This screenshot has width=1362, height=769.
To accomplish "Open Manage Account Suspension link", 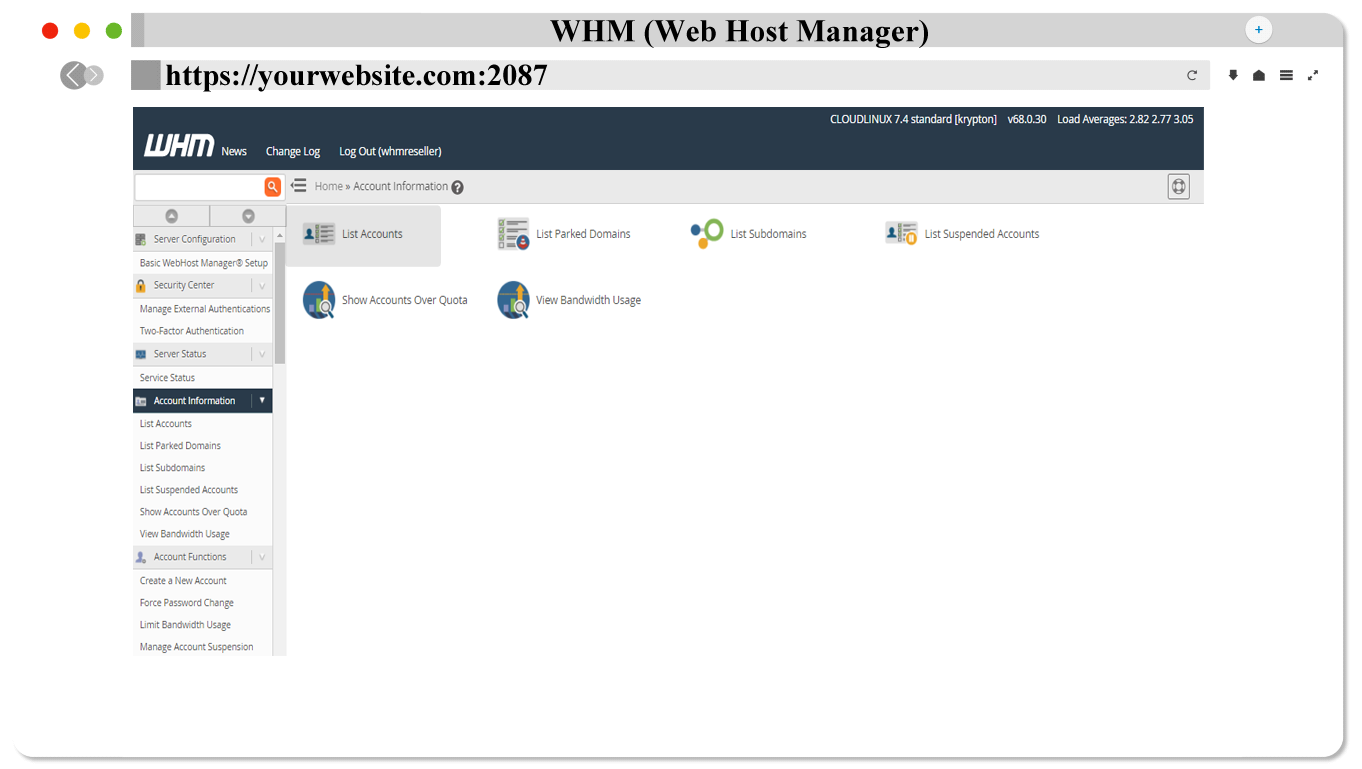I will (x=196, y=647).
